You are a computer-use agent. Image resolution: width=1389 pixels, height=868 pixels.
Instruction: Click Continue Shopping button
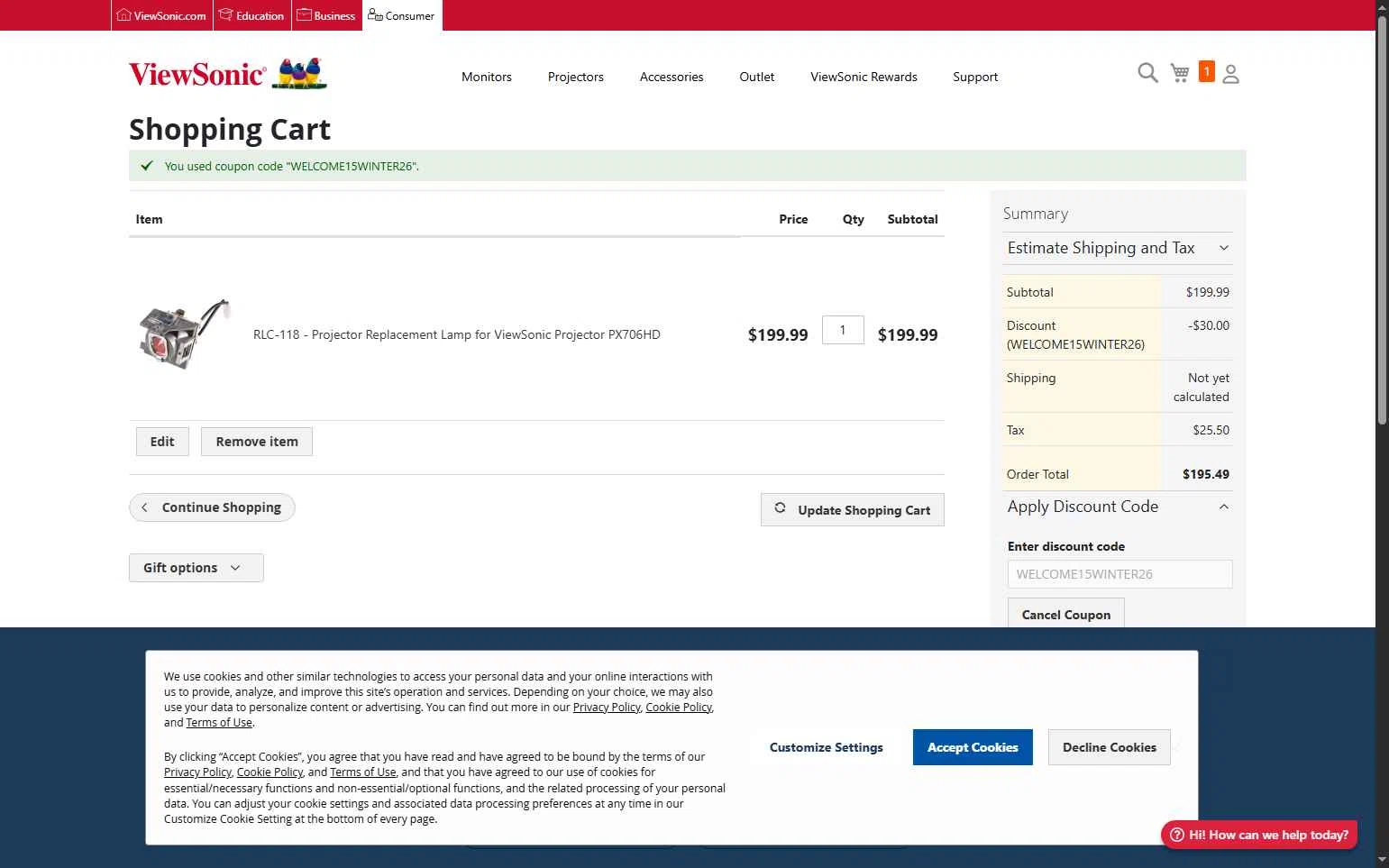[x=212, y=507]
